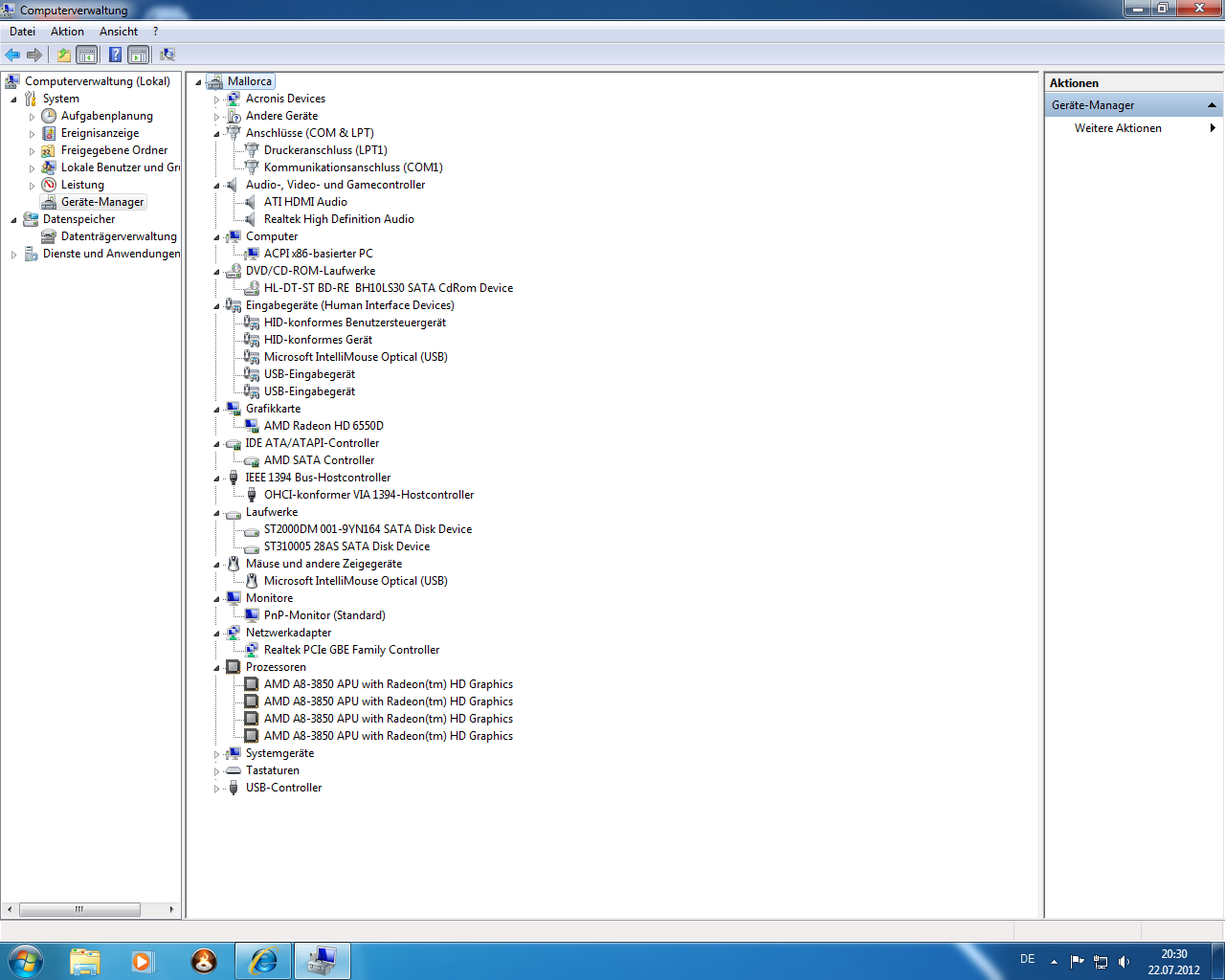Click the DE language indicator in the taskbar
The image size is (1225, 980).
(x=1027, y=959)
